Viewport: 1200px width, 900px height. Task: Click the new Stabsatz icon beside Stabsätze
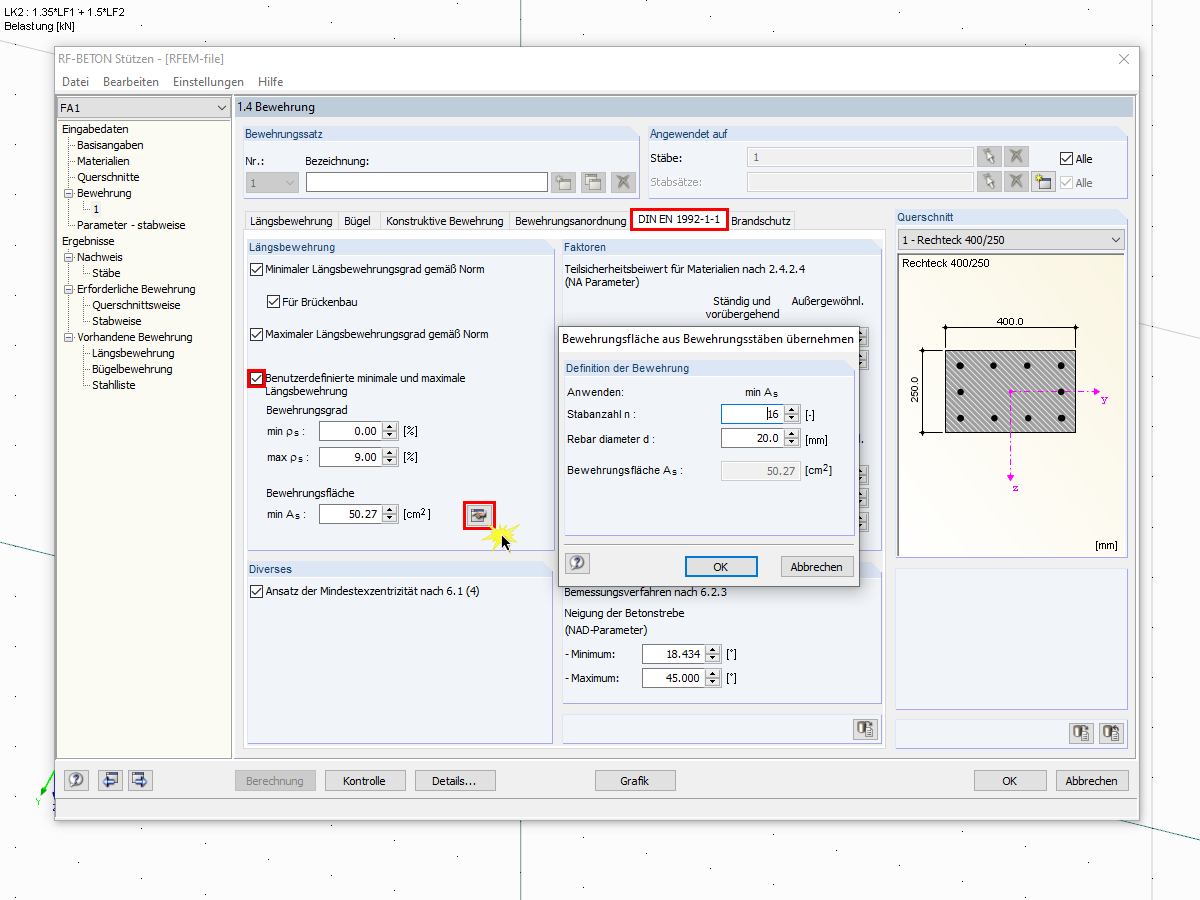[1043, 182]
